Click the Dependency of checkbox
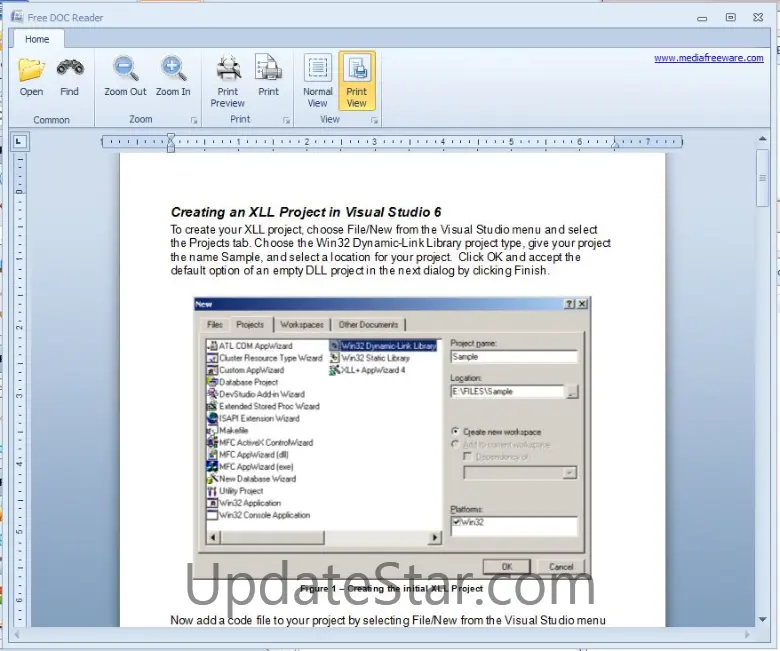Screen dimensions: 780x651 click(x=467, y=457)
